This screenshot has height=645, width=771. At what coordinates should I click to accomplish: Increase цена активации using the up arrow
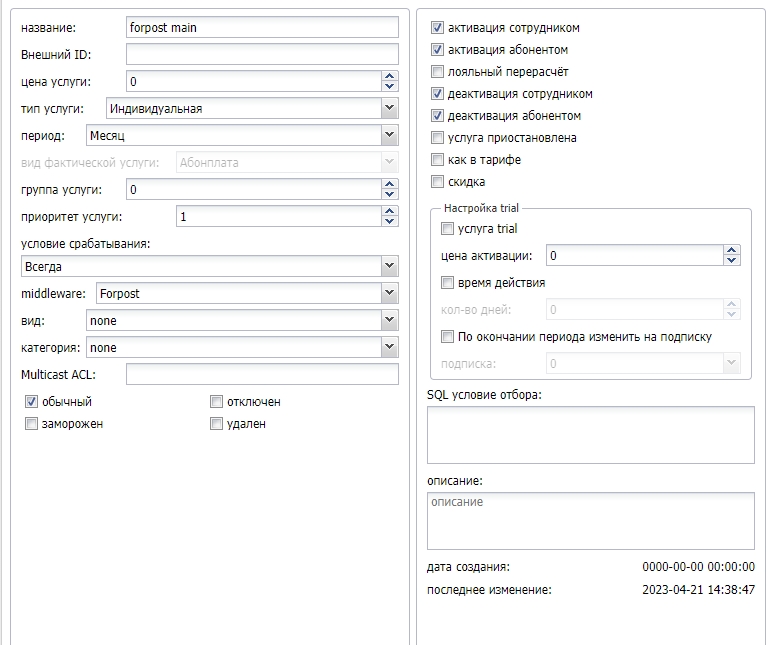pyautogui.click(x=732, y=251)
